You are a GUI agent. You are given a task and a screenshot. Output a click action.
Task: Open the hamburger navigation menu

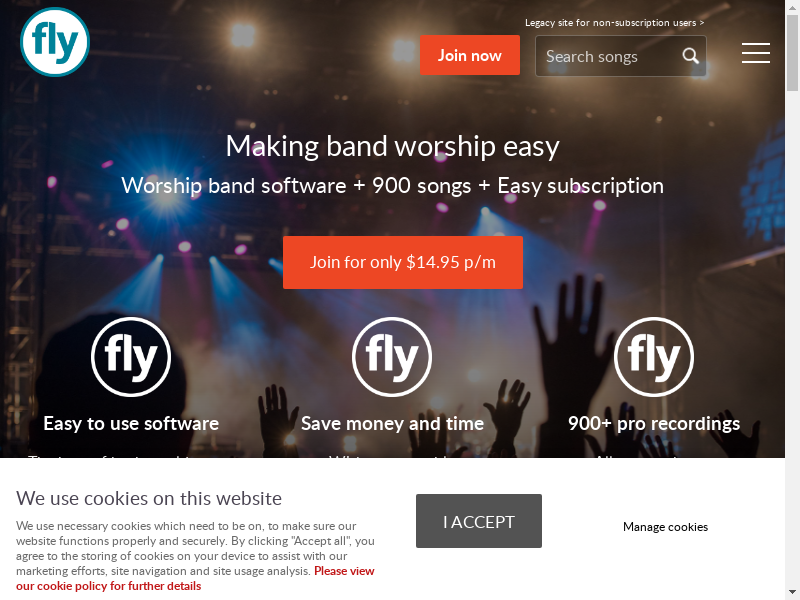756,53
